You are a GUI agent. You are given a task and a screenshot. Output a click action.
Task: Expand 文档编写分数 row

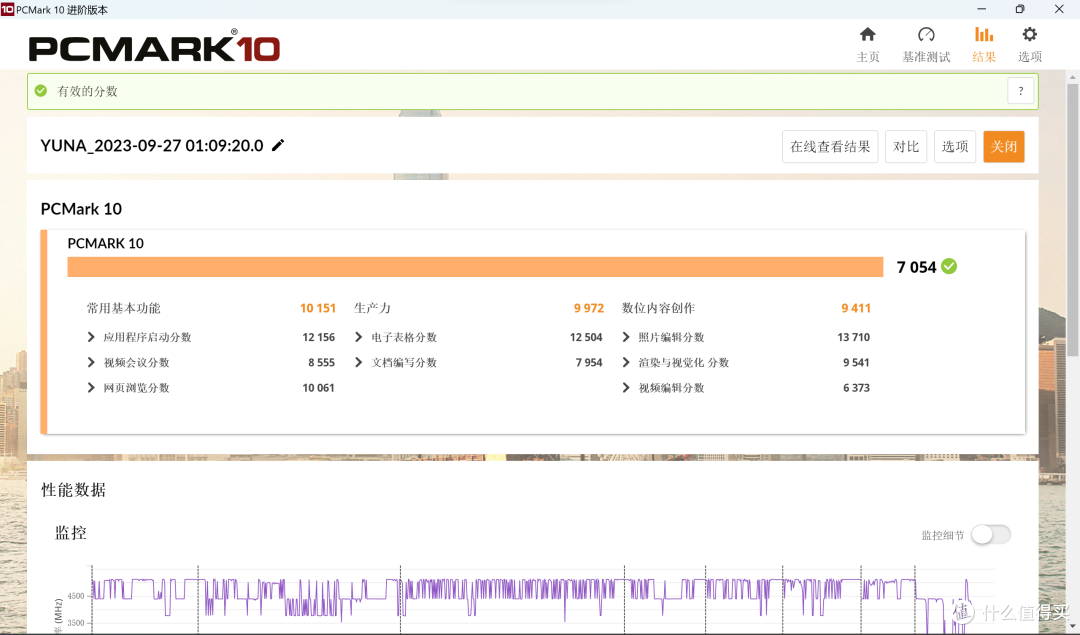[358, 362]
